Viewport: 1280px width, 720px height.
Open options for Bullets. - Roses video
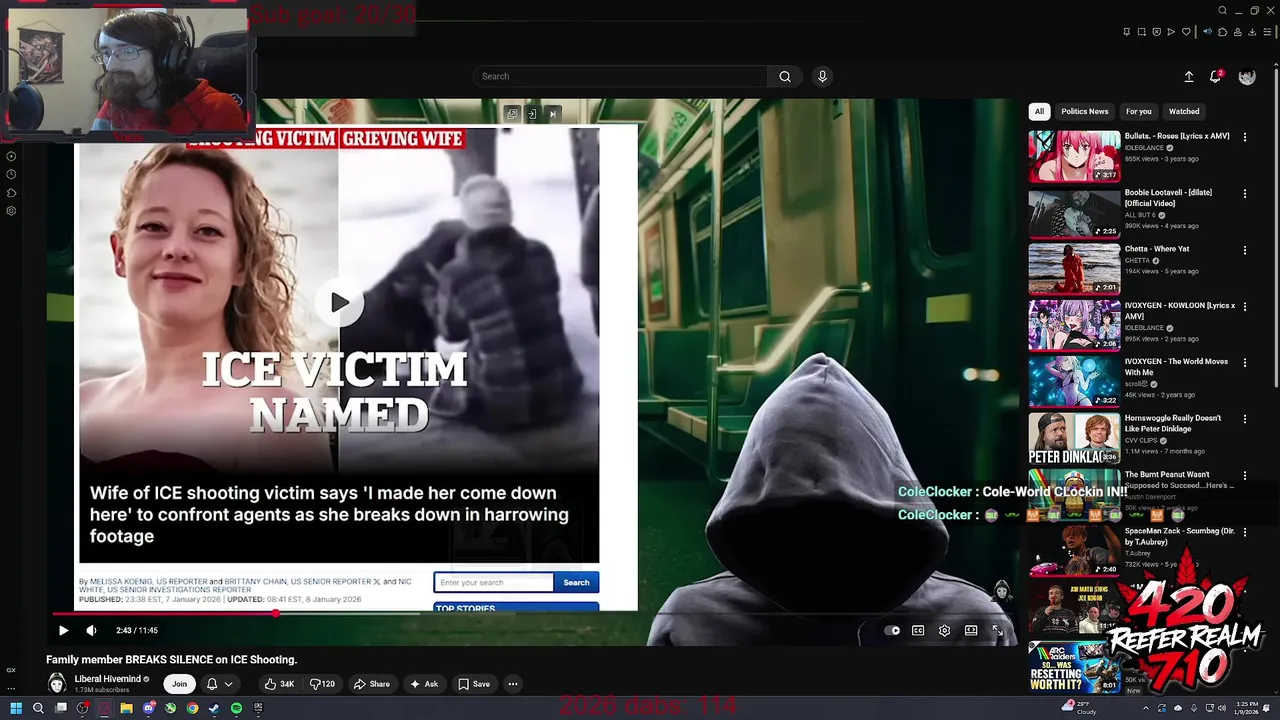1245,137
